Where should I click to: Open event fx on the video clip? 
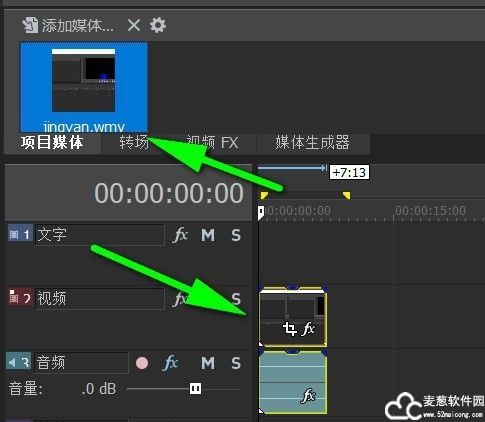point(308,329)
